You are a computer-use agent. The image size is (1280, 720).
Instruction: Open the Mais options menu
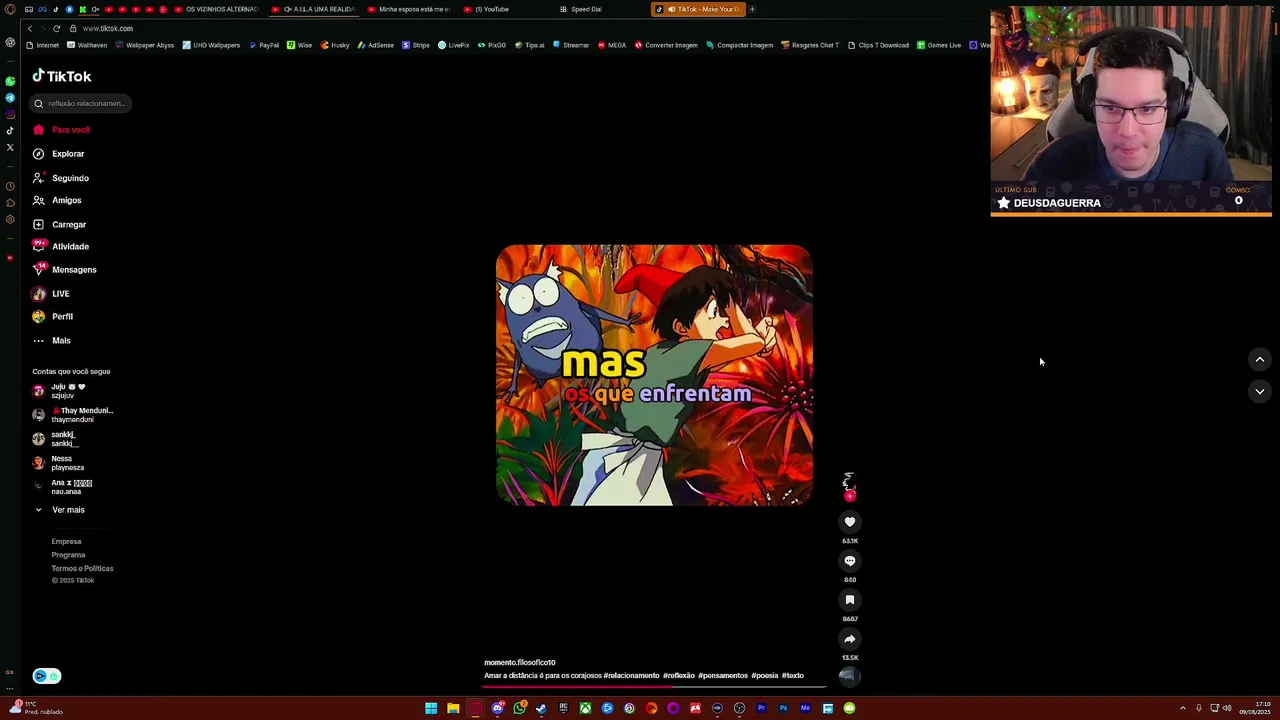(x=52, y=341)
